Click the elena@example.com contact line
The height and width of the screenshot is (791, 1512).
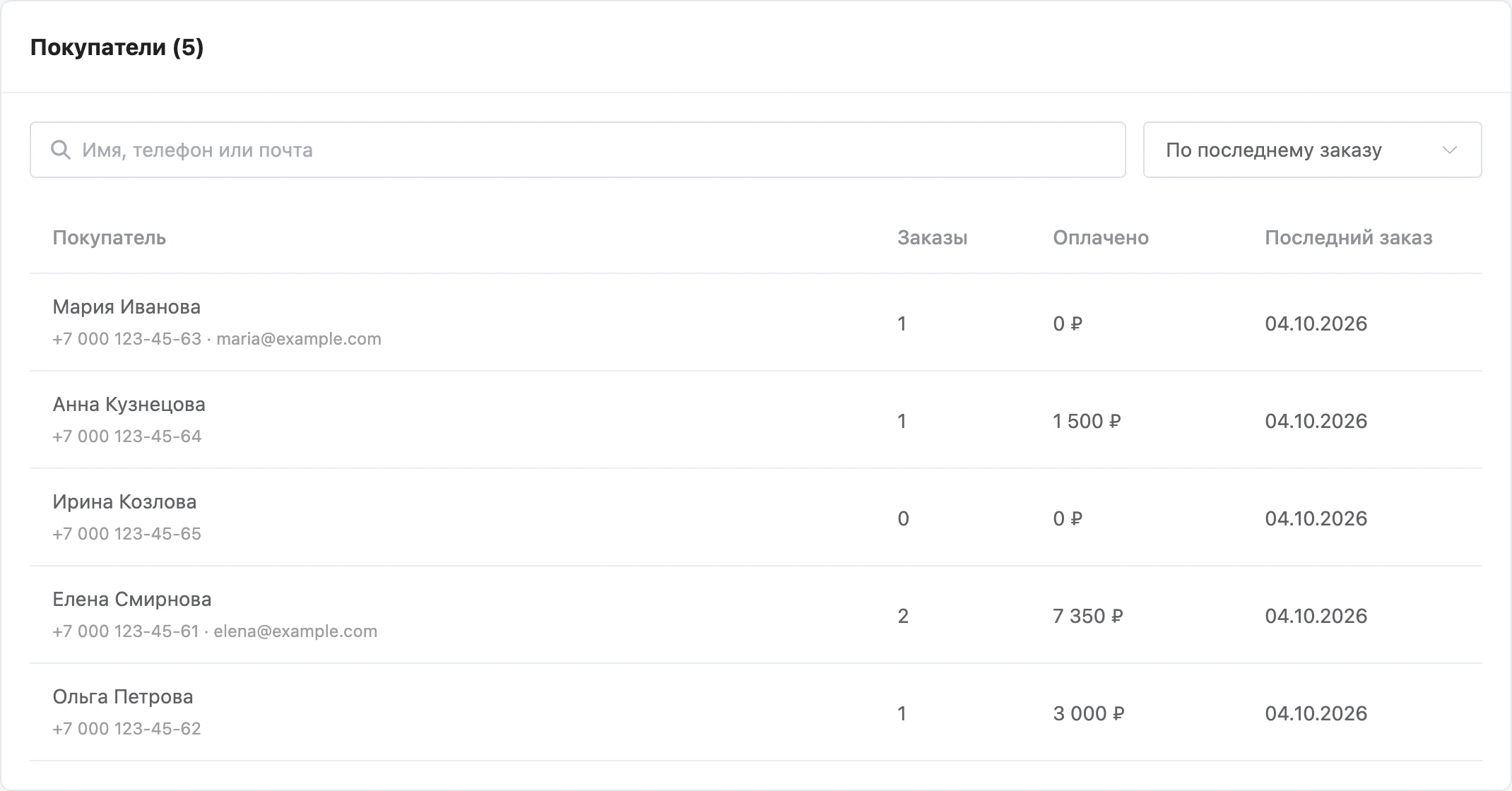pos(215,631)
